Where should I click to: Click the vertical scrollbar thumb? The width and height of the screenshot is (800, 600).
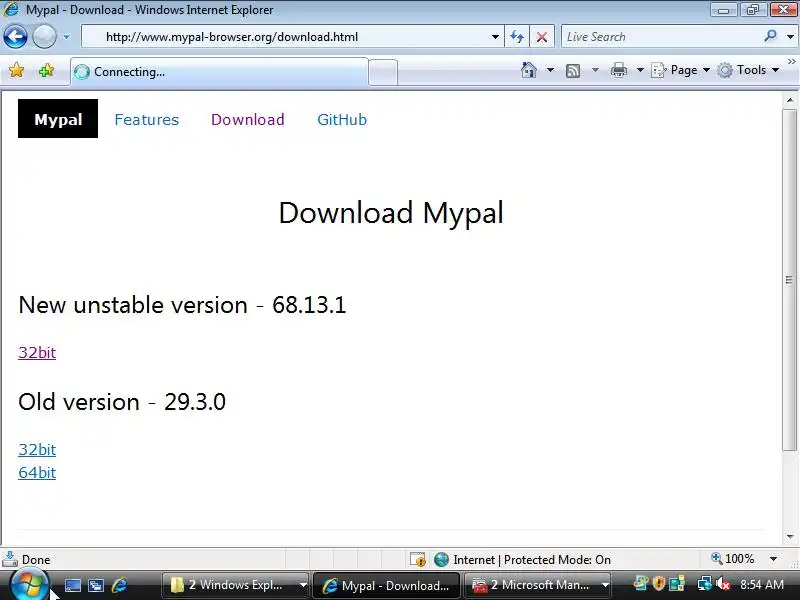click(790, 280)
